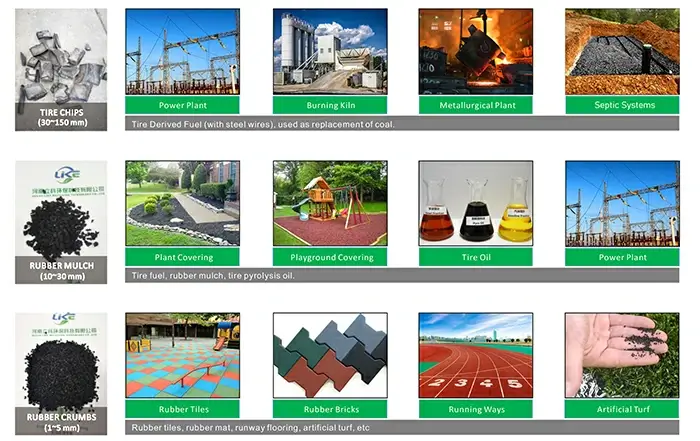Click the Metallurgical Plant furnace photo
This screenshot has width=700, height=441.
coord(476,52)
